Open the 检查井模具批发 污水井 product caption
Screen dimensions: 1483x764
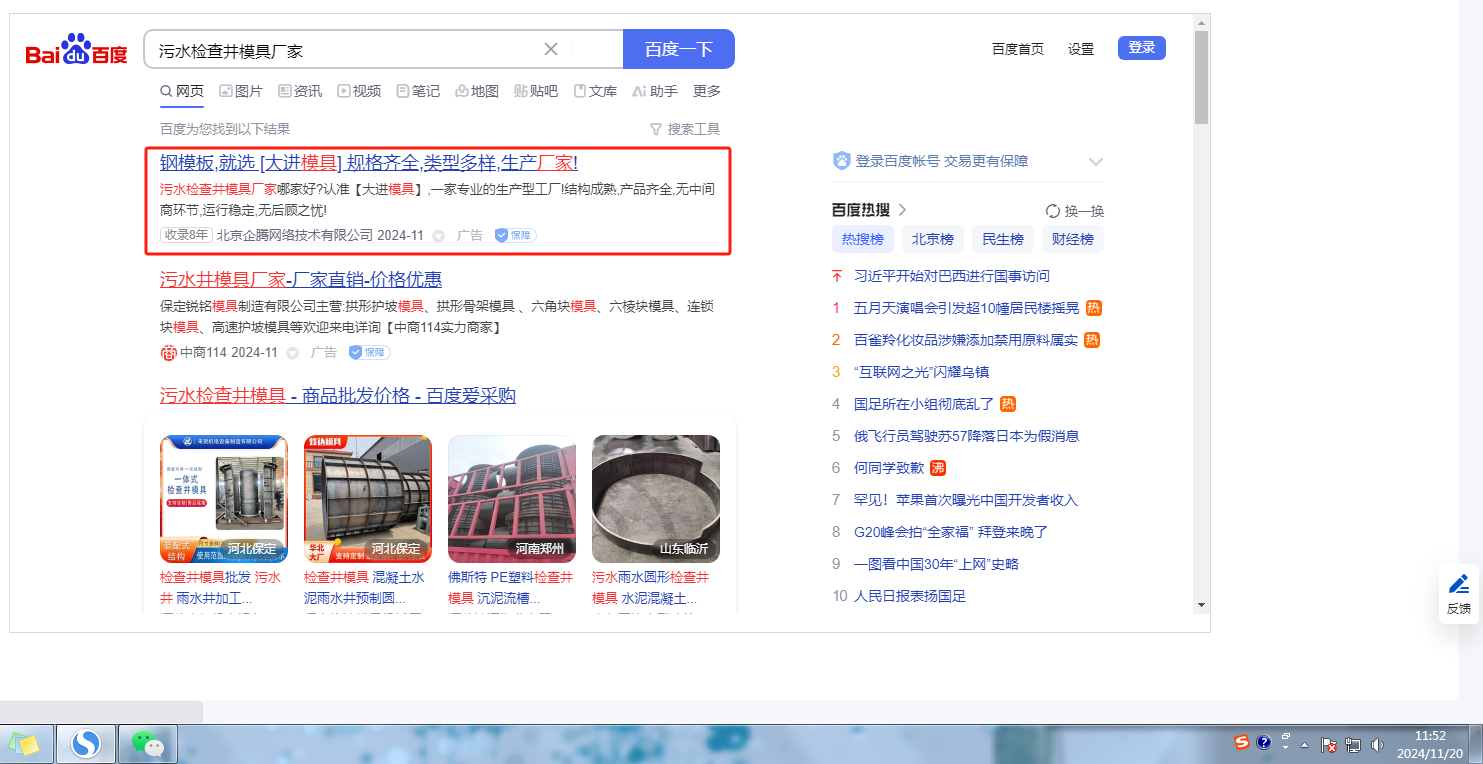coord(222,588)
